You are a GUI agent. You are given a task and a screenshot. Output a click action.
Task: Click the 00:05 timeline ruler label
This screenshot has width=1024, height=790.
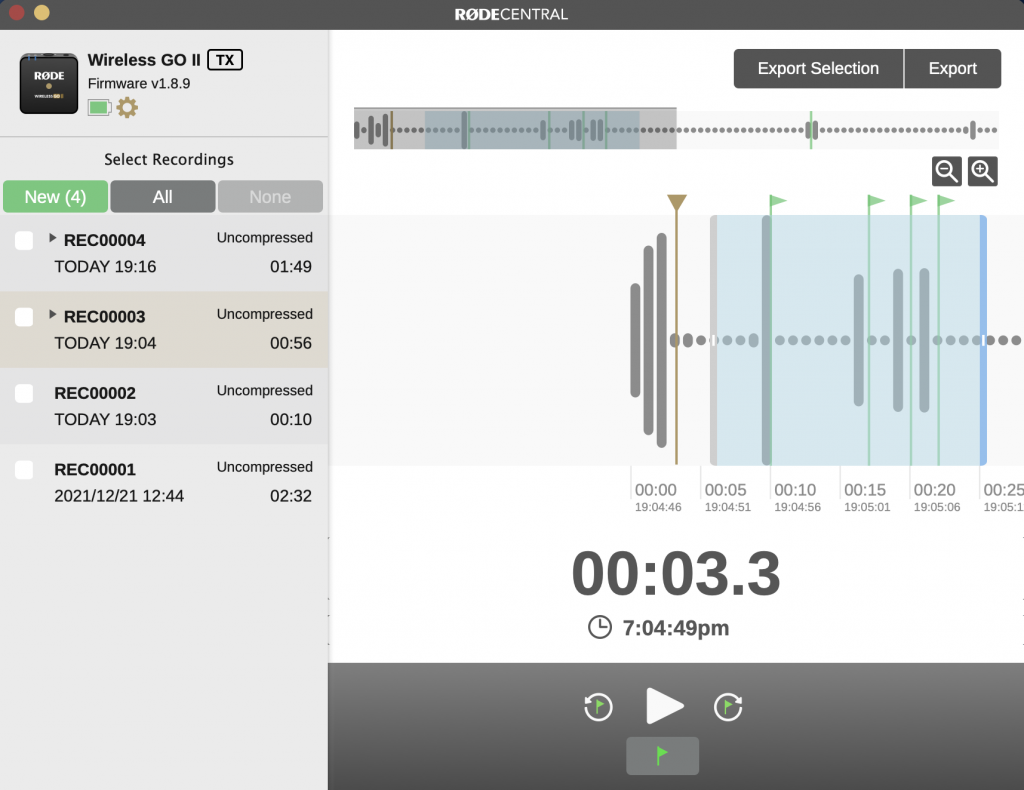click(x=726, y=490)
